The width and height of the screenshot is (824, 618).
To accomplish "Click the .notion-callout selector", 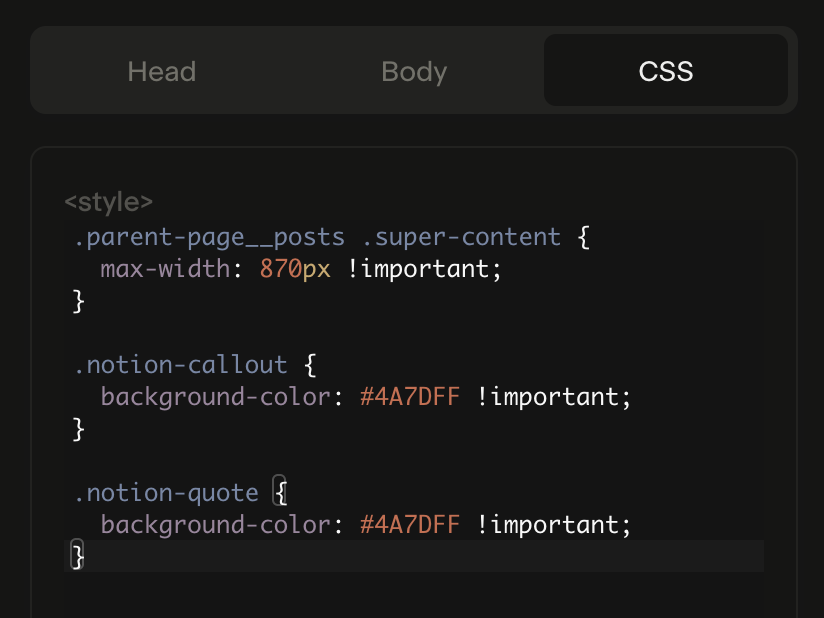I will 180,365.
